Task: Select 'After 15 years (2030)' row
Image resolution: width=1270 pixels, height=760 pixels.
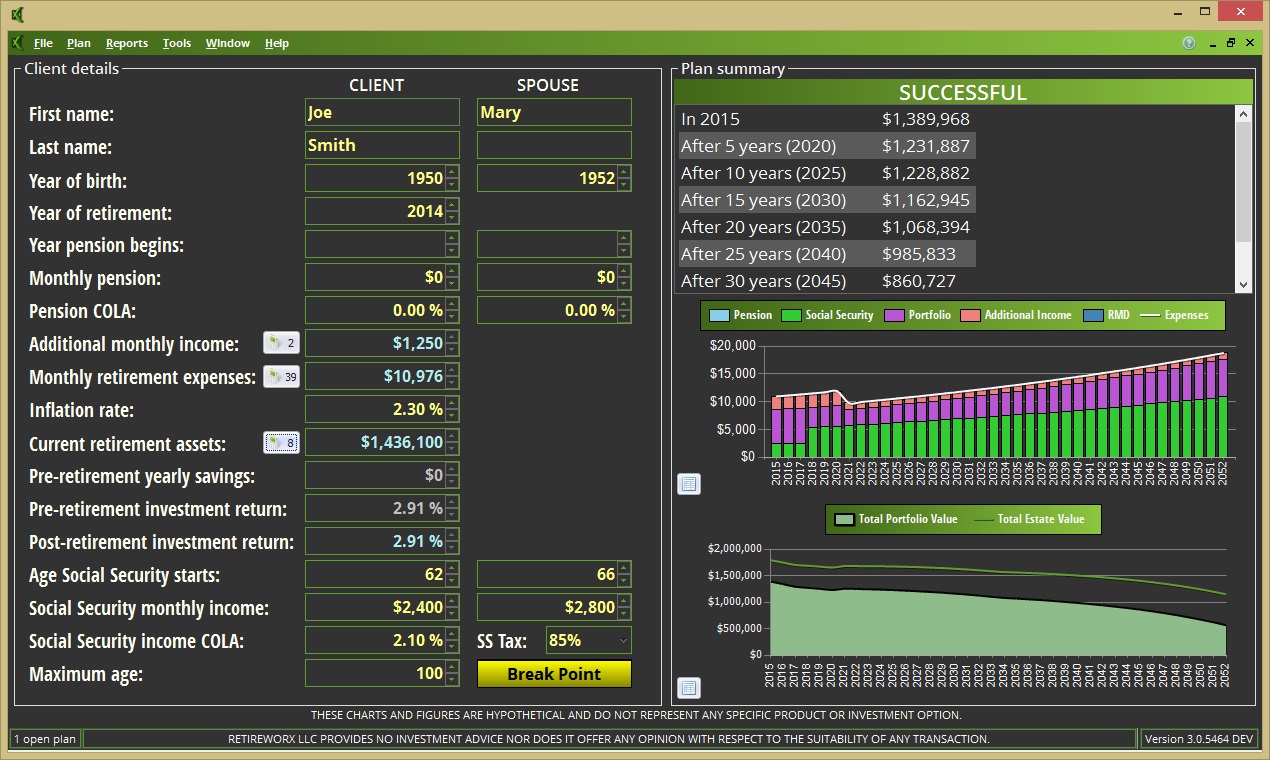Action: coord(827,200)
